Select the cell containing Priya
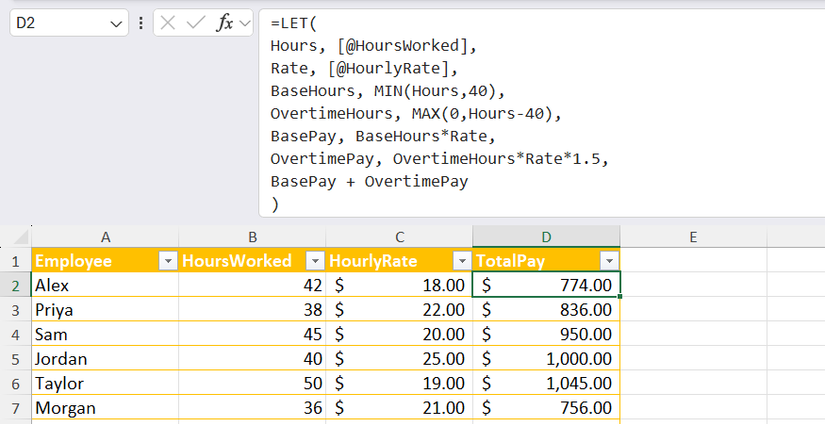This screenshot has width=825, height=424. pos(105,309)
